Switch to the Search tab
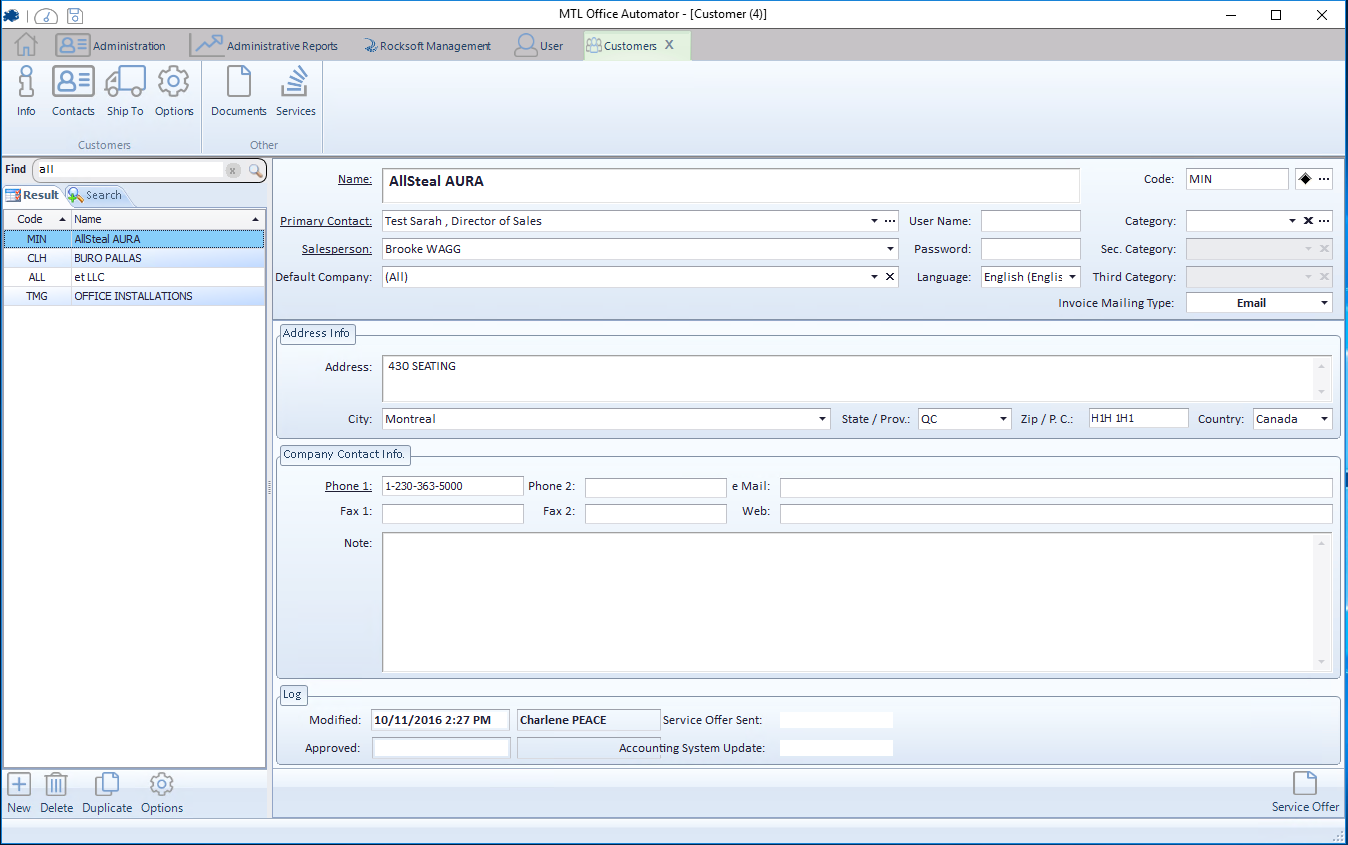This screenshot has height=845, width=1348. click(x=96, y=195)
